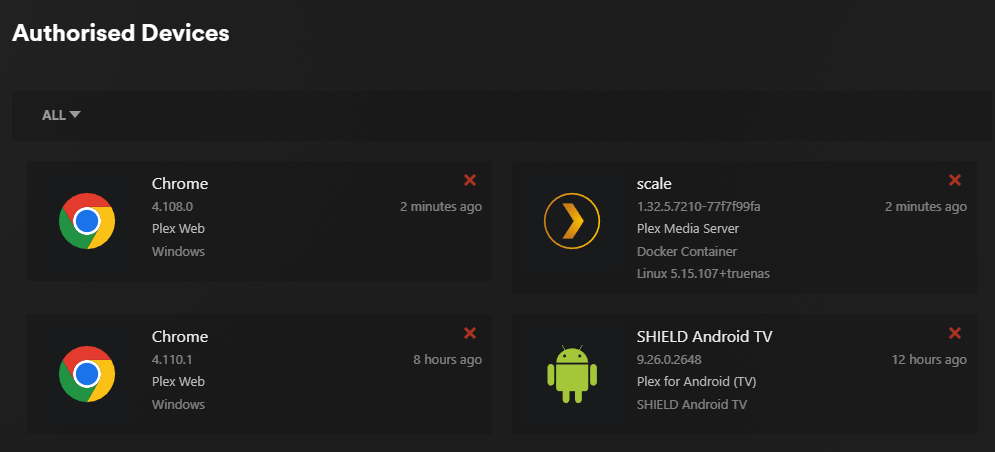The height and width of the screenshot is (452, 995).
Task: Click Plex for Android (TV) label
Action: pos(696,382)
